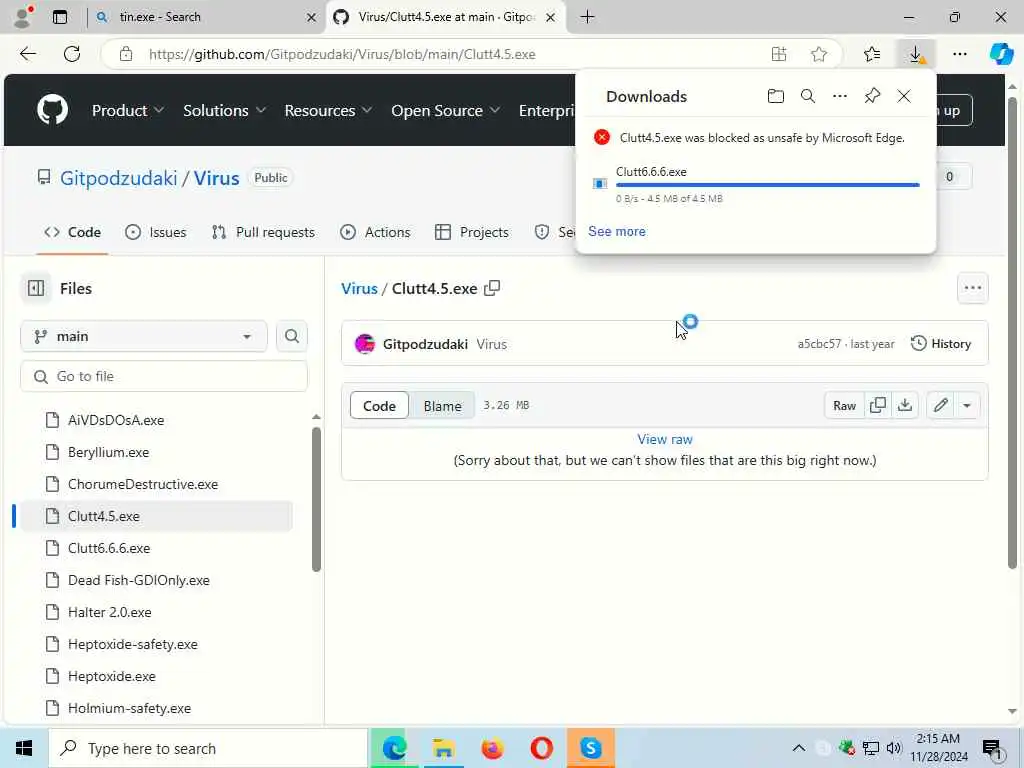Open the Actions tab
Screen dimensions: 1024x768
point(376,232)
